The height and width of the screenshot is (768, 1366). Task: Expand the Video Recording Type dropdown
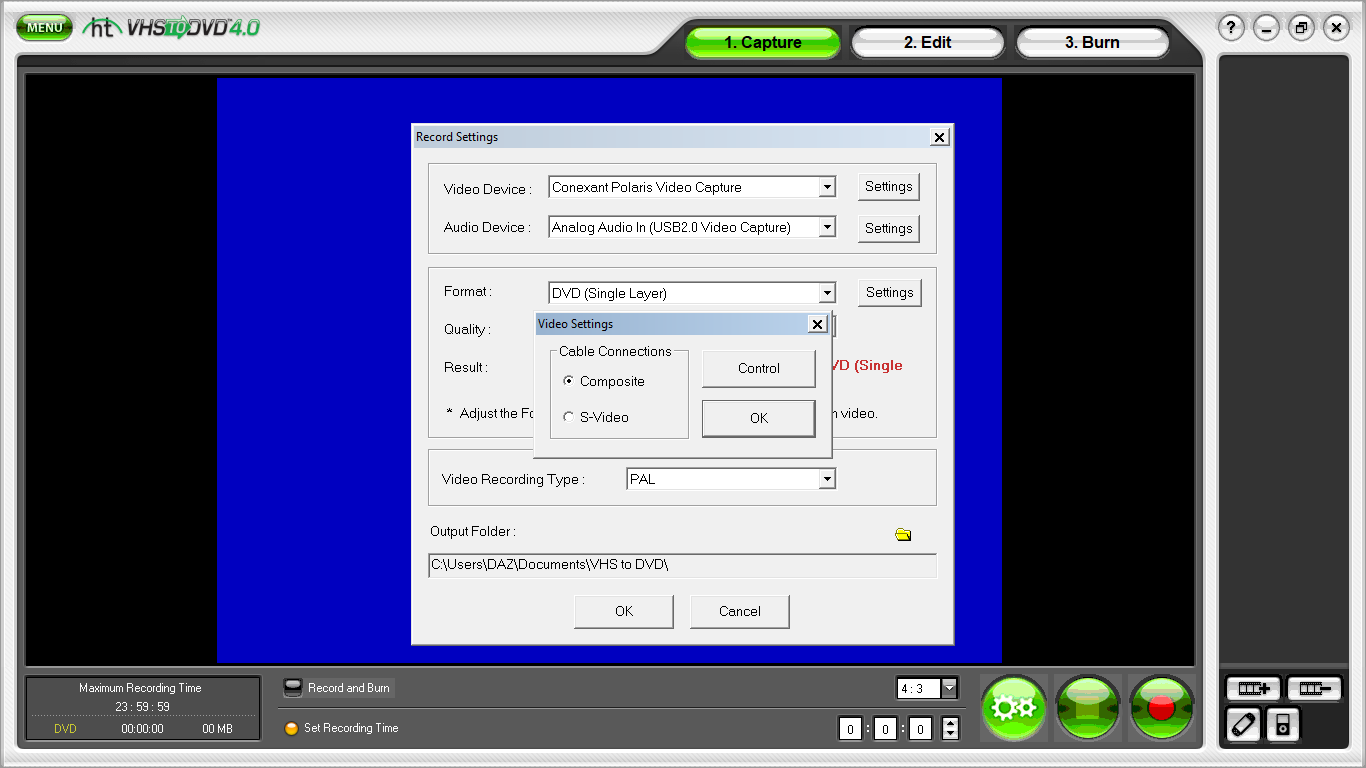pyautogui.click(x=827, y=479)
